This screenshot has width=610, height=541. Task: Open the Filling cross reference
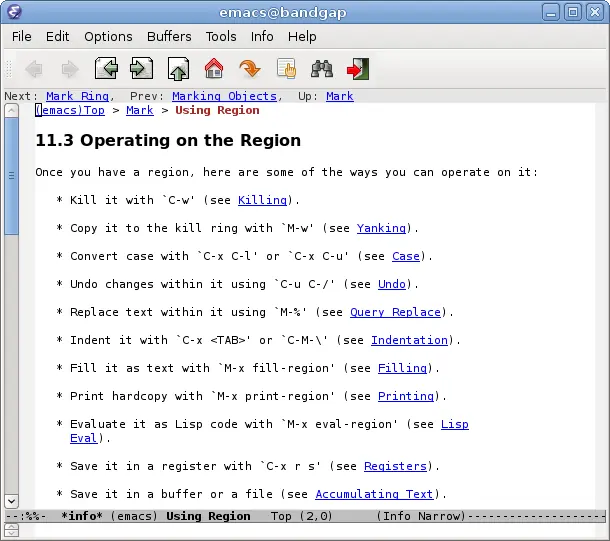[402, 368]
